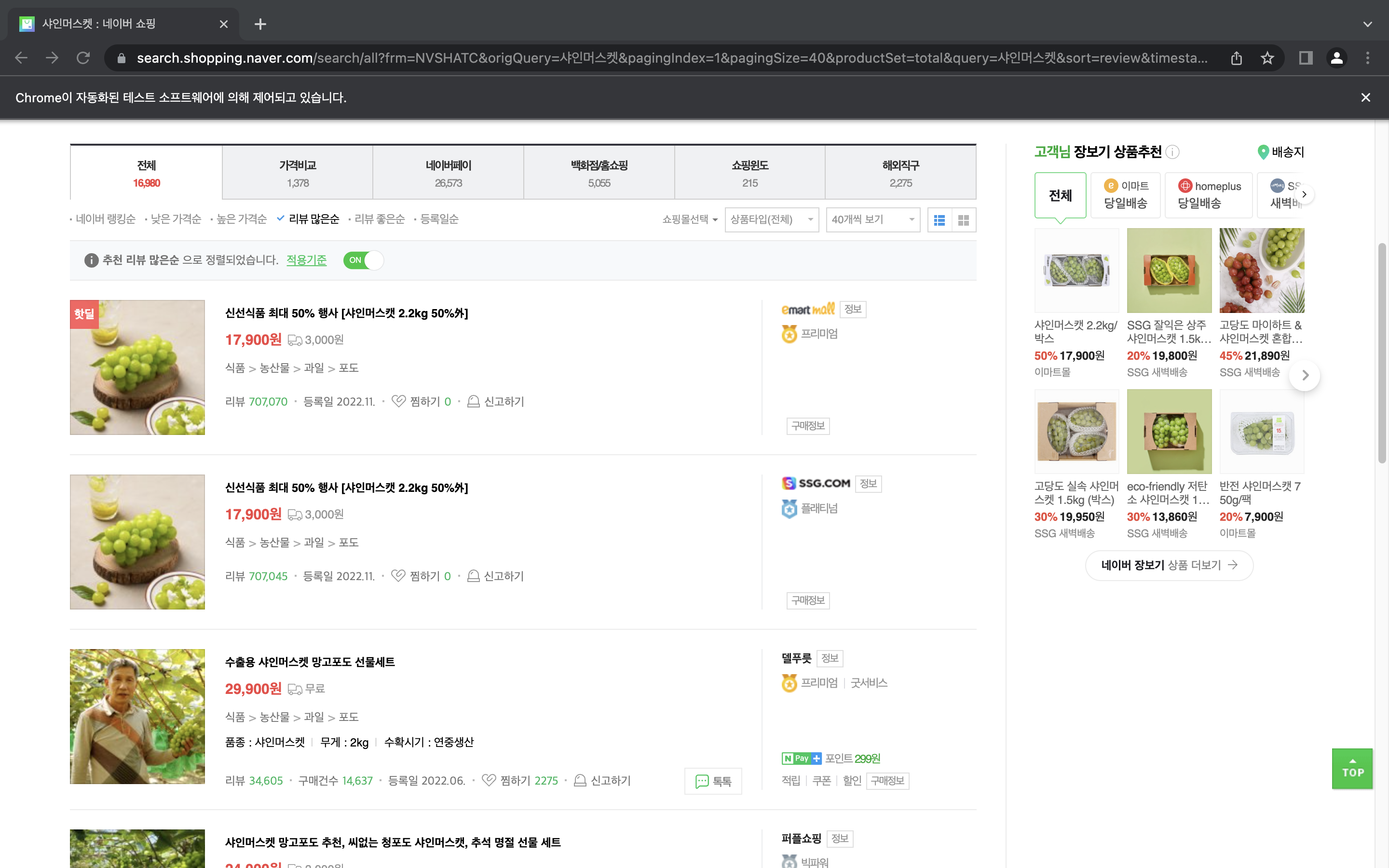Switch to grid view layout icon

coord(964,220)
